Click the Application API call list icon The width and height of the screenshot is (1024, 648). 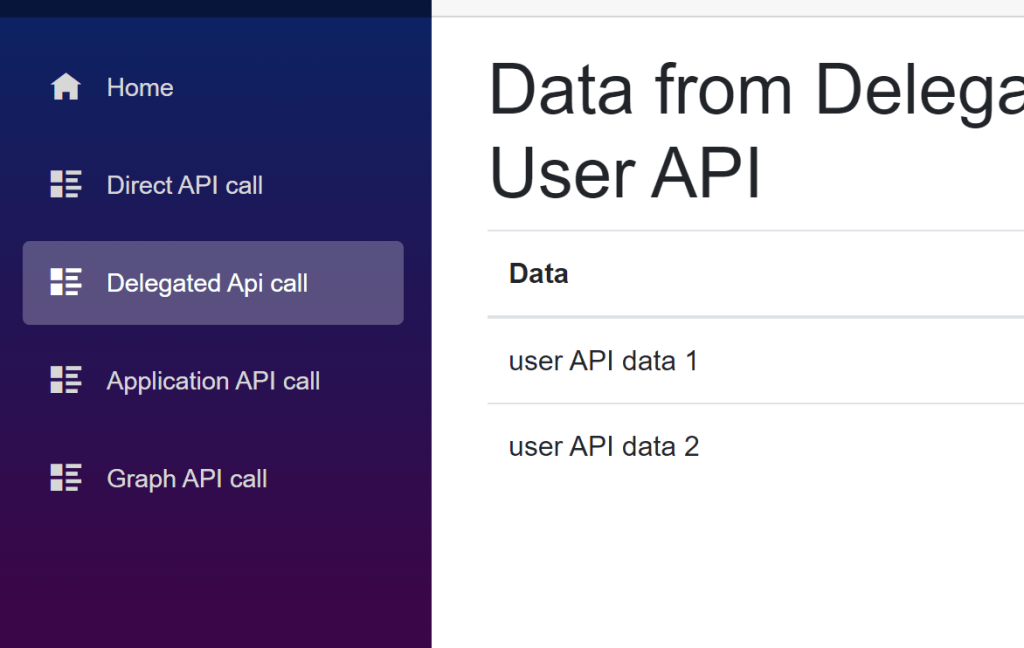pyautogui.click(x=65, y=380)
